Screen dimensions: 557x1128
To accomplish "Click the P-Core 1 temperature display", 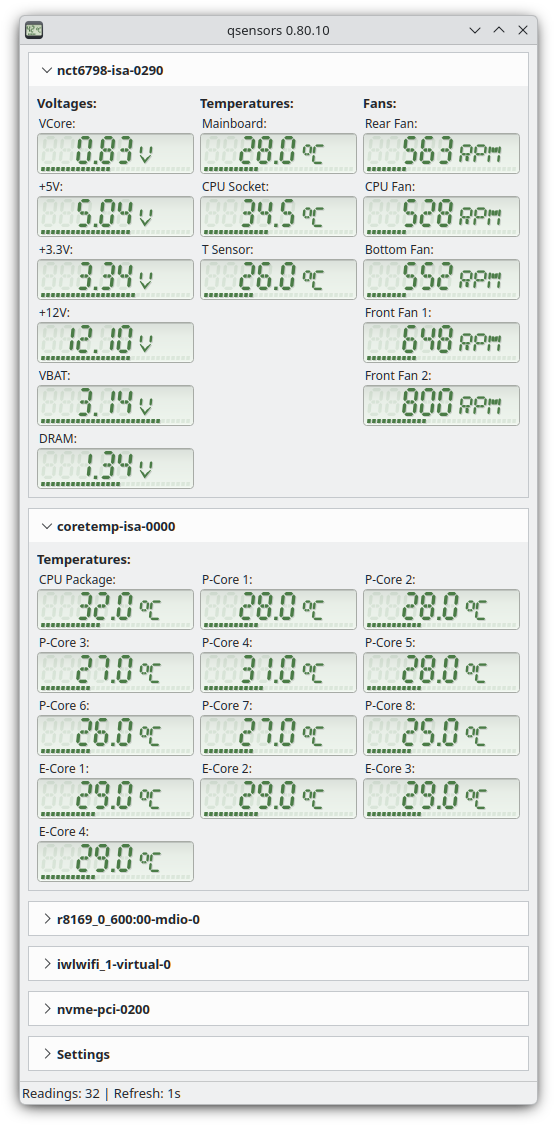I will coord(278,609).
